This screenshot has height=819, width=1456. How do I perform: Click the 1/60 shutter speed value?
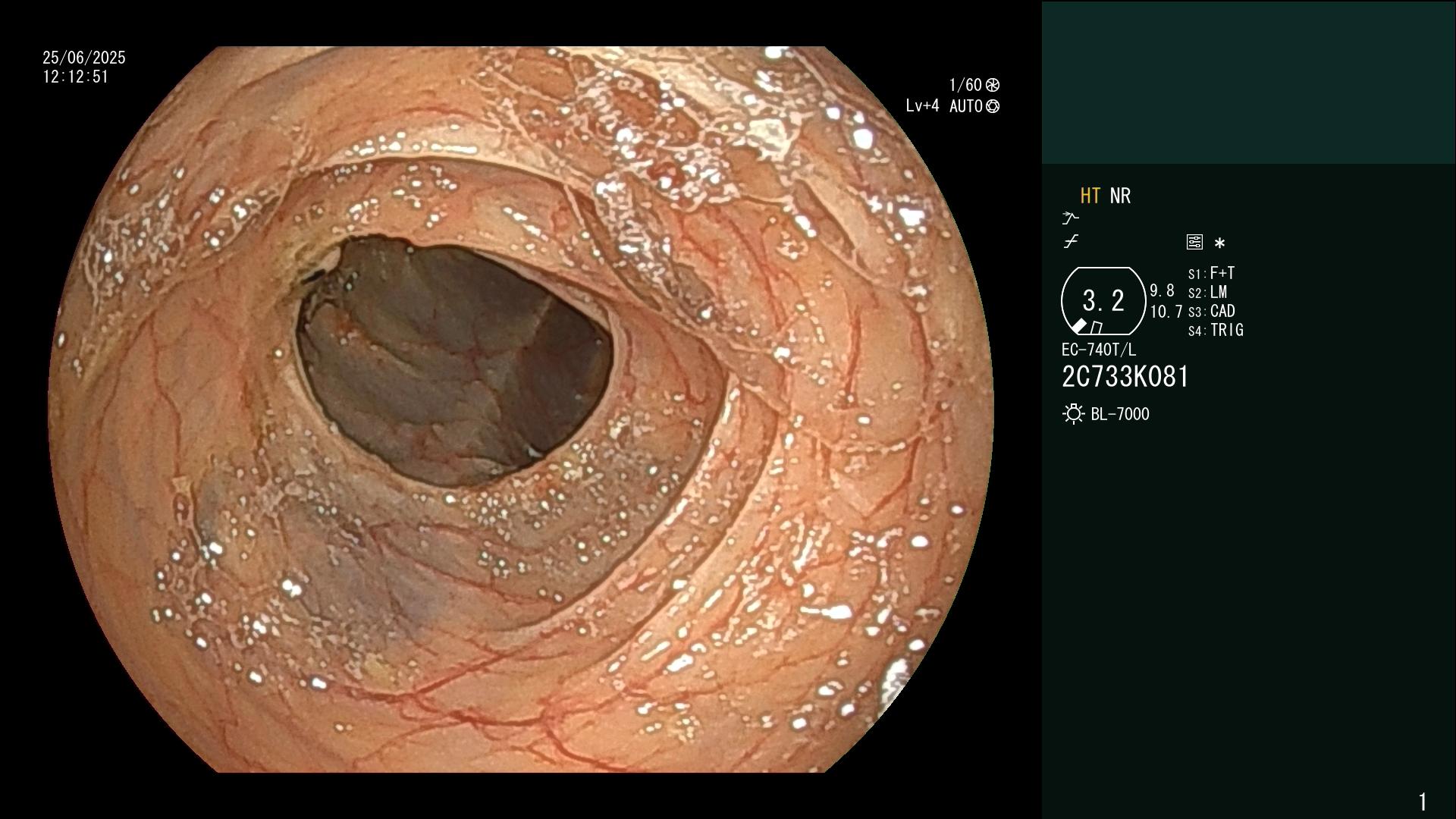tap(965, 85)
